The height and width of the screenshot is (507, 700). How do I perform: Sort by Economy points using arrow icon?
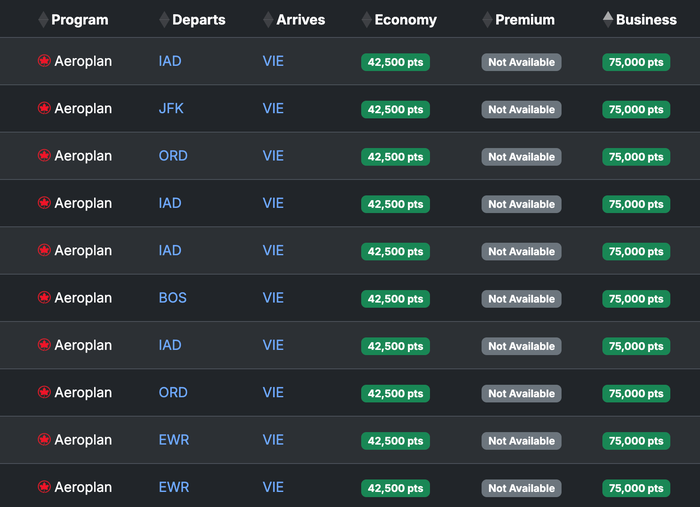tap(367, 20)
